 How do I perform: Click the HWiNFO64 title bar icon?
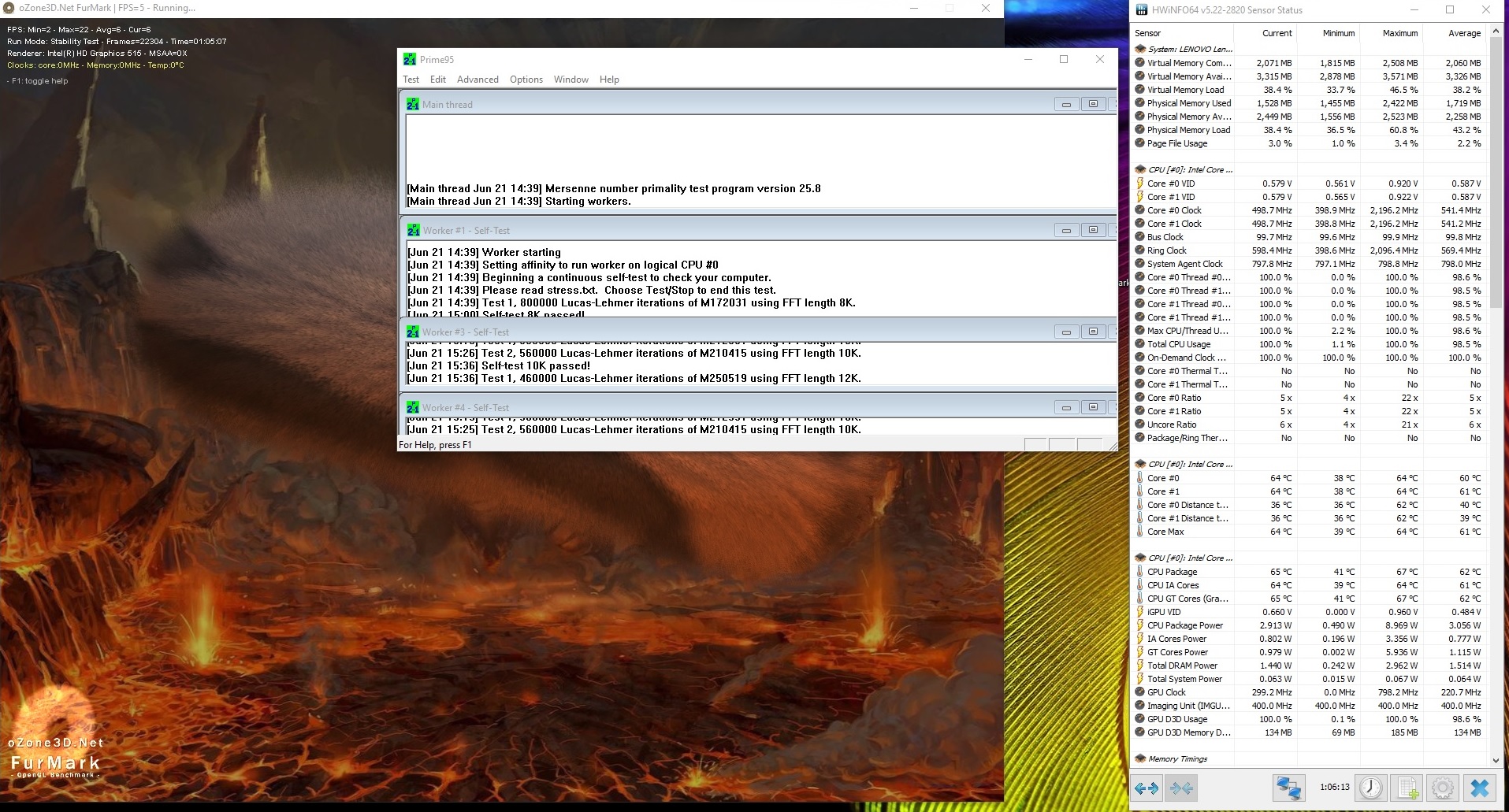click(1141, 10)
